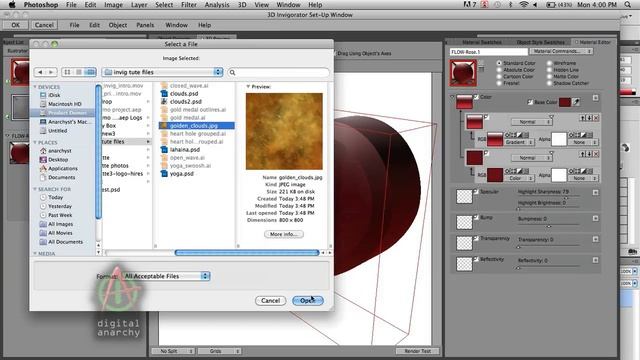The height and width of the screenshot is (360, 640).
Task: Open first layer Normal blend dropdown
Action: pyautogui.click(x=532, y=122)
